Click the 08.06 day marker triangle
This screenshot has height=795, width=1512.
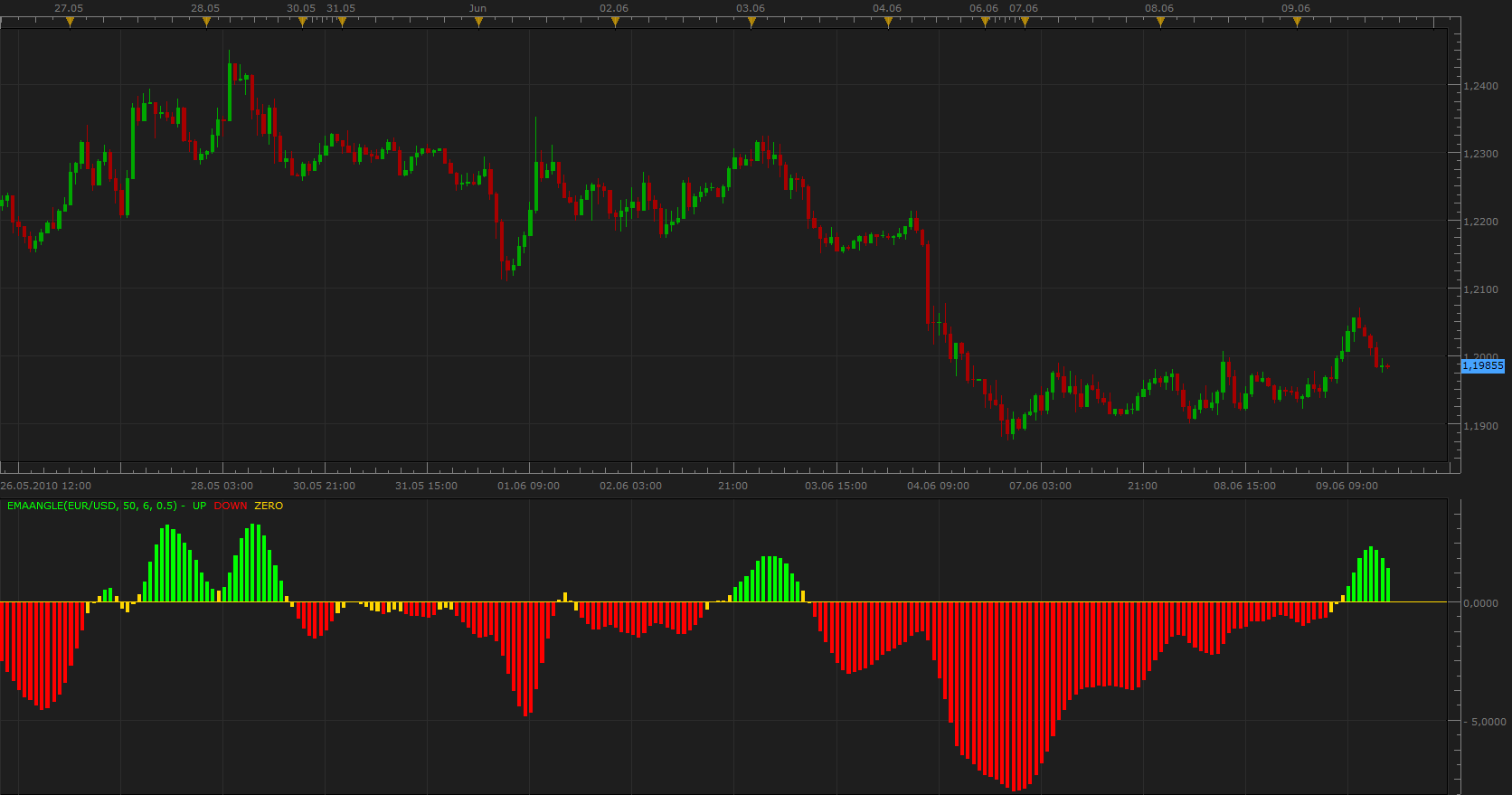1160,22
